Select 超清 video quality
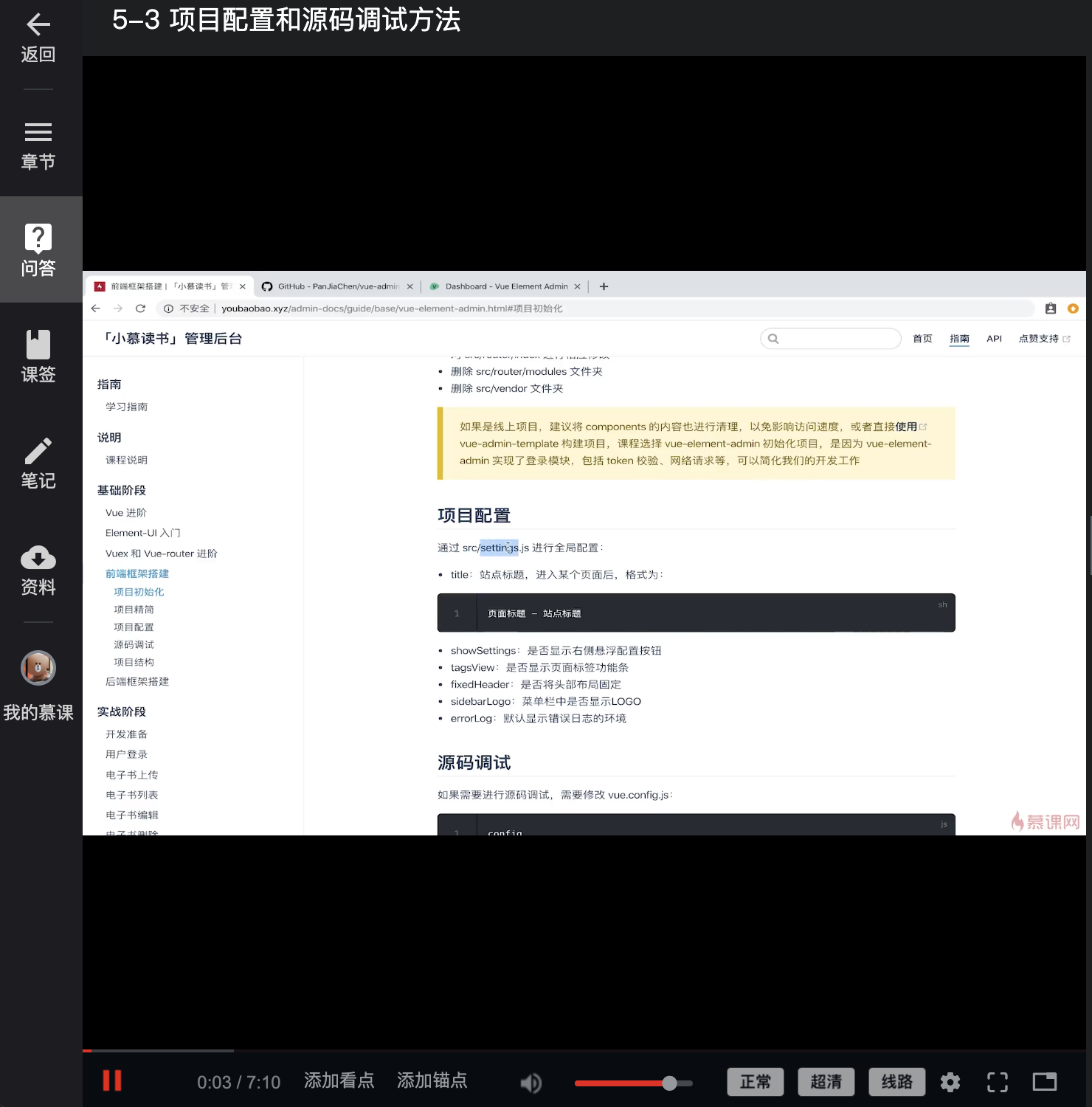 coord(826,1082)
